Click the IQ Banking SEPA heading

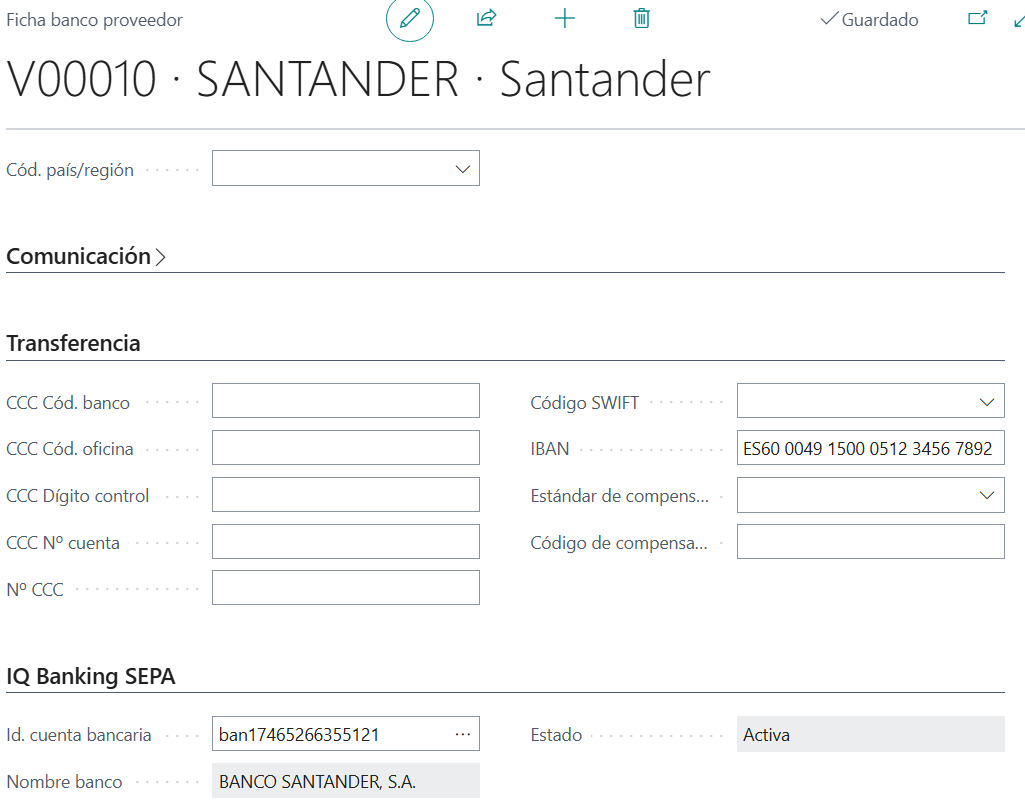point(91,675)
